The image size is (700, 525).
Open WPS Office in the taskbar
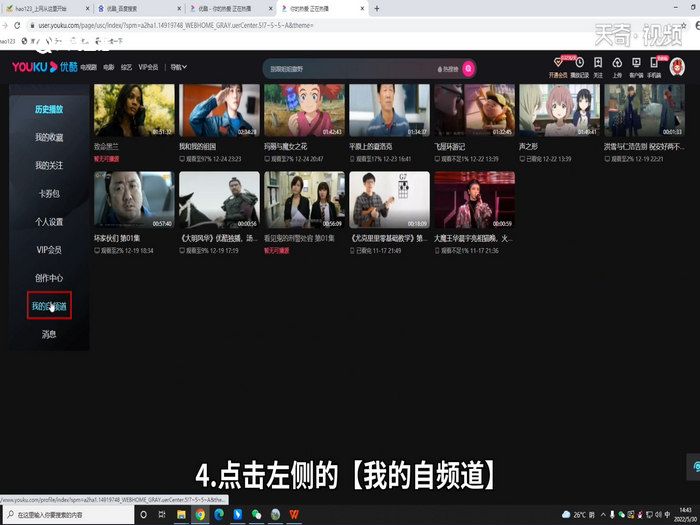(294, 514)
